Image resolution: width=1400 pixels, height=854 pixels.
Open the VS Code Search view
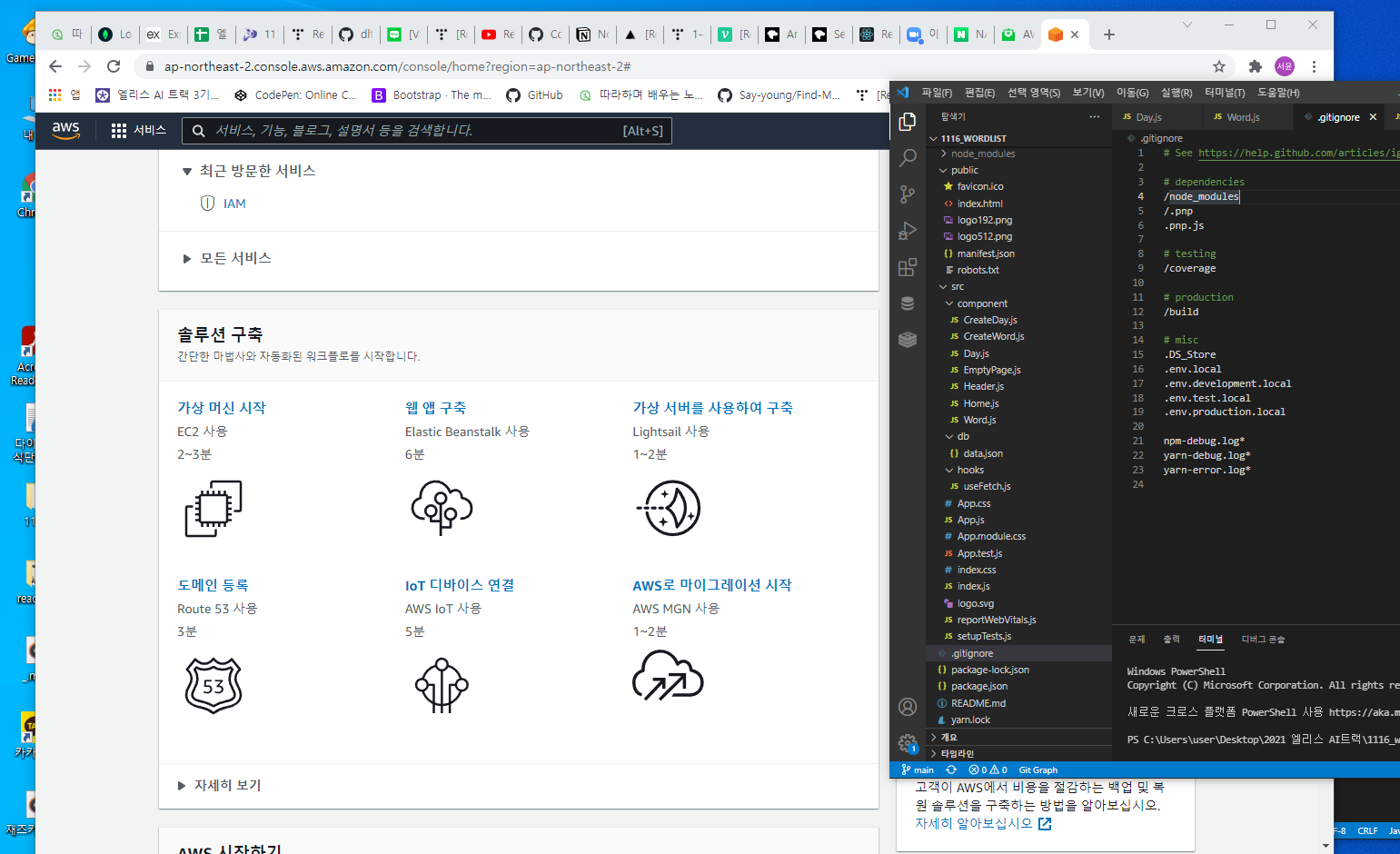pyautogui.click(x=907, y=158)
